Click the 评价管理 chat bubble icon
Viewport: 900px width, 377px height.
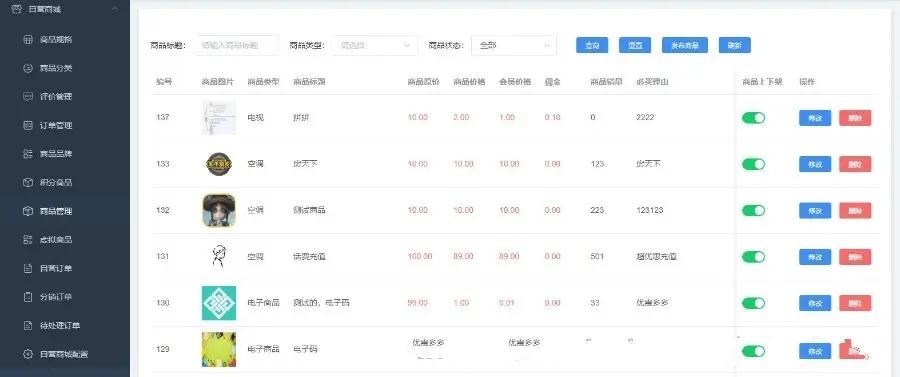coord(28,96)
